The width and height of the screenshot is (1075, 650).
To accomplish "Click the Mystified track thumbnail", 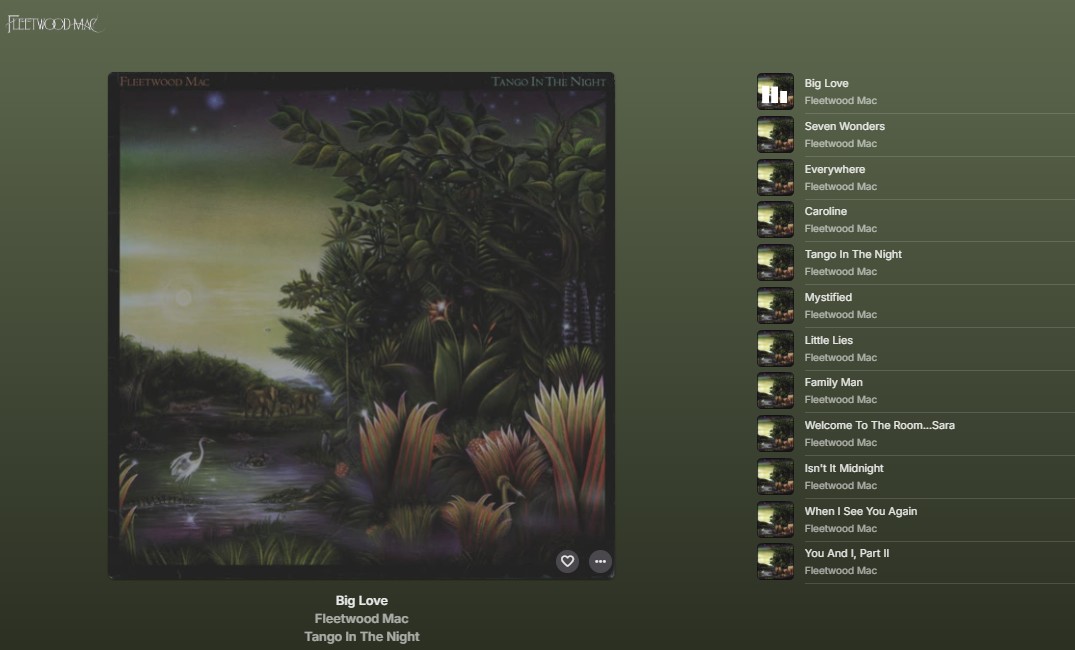I will coord(775,306).
